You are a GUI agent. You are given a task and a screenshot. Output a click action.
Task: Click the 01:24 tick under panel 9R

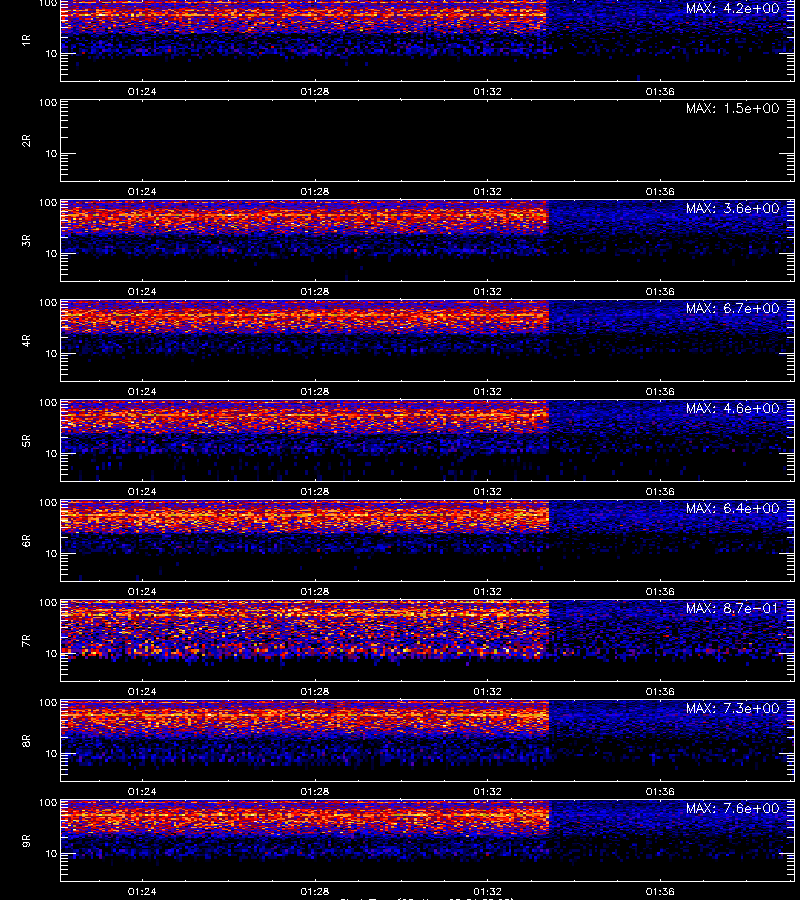point(142,891)
